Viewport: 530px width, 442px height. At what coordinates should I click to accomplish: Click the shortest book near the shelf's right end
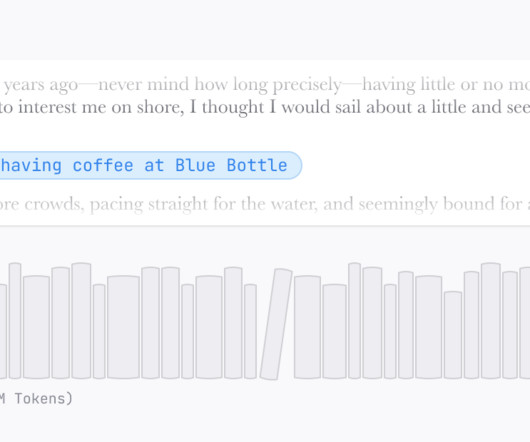click(453, 335)
